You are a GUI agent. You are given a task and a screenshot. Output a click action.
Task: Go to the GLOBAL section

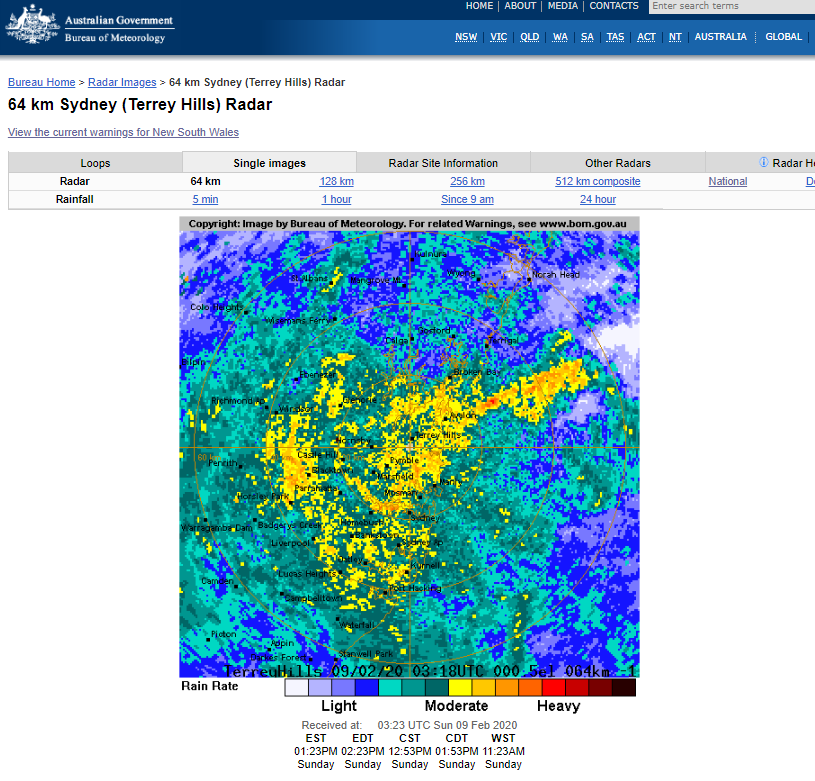(783, 37)
